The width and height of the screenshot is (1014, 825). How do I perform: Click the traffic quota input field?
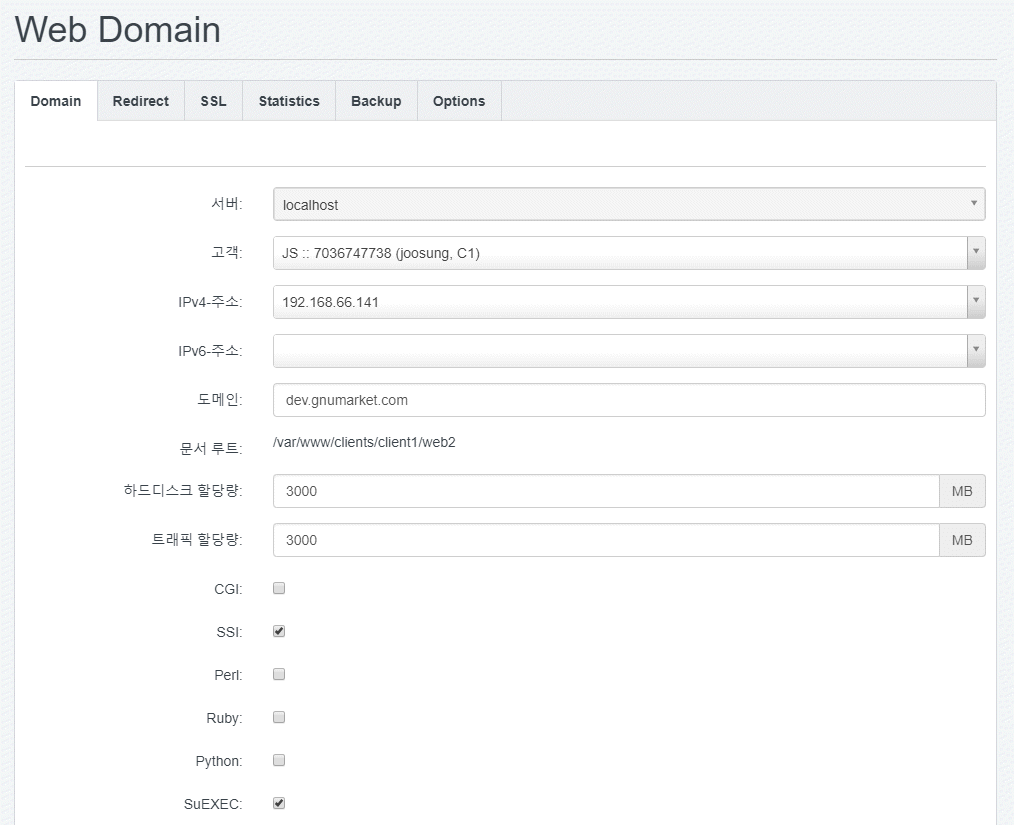606,540
